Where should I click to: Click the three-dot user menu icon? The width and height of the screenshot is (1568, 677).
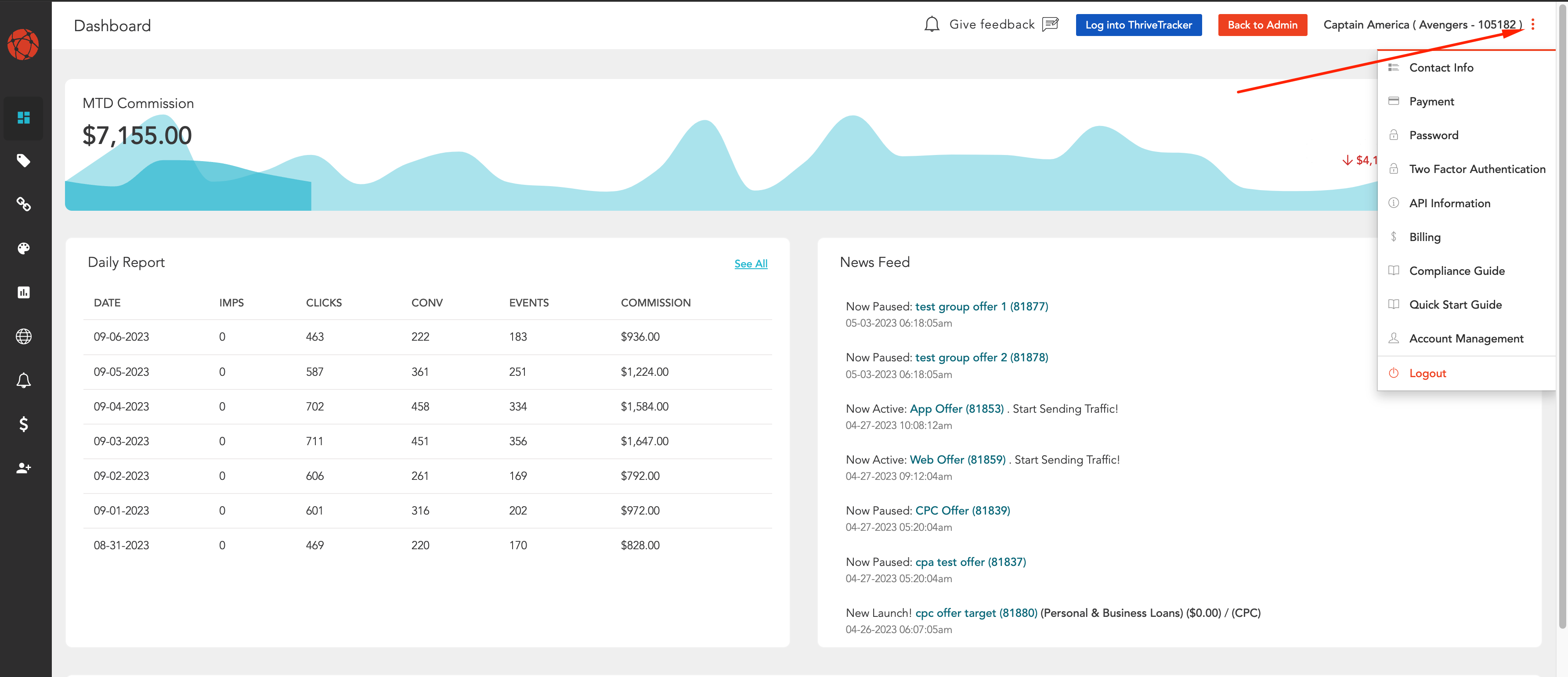pyautogui.click(x=1533, y=24)
